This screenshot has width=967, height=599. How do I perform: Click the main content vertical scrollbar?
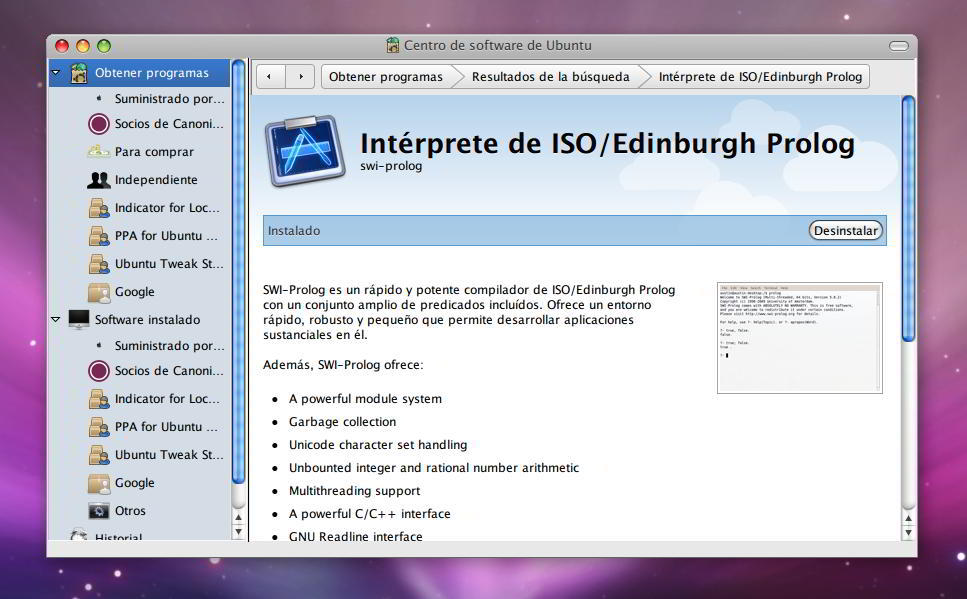tap(908, 220)
